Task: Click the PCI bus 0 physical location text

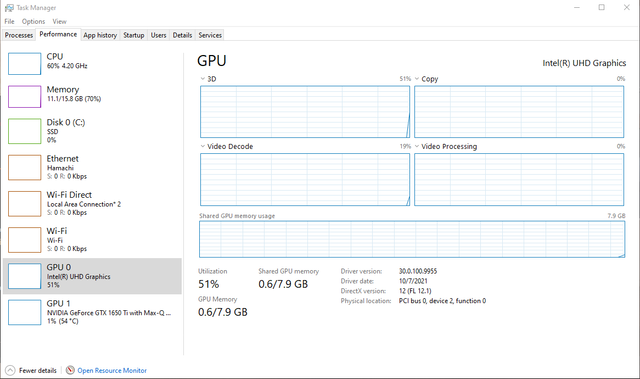Action: (442, 301)
